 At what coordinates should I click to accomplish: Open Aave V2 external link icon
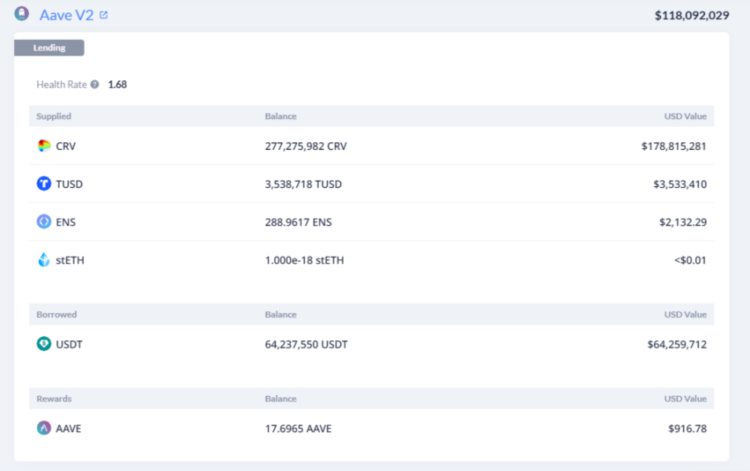[x=103, y=15]
